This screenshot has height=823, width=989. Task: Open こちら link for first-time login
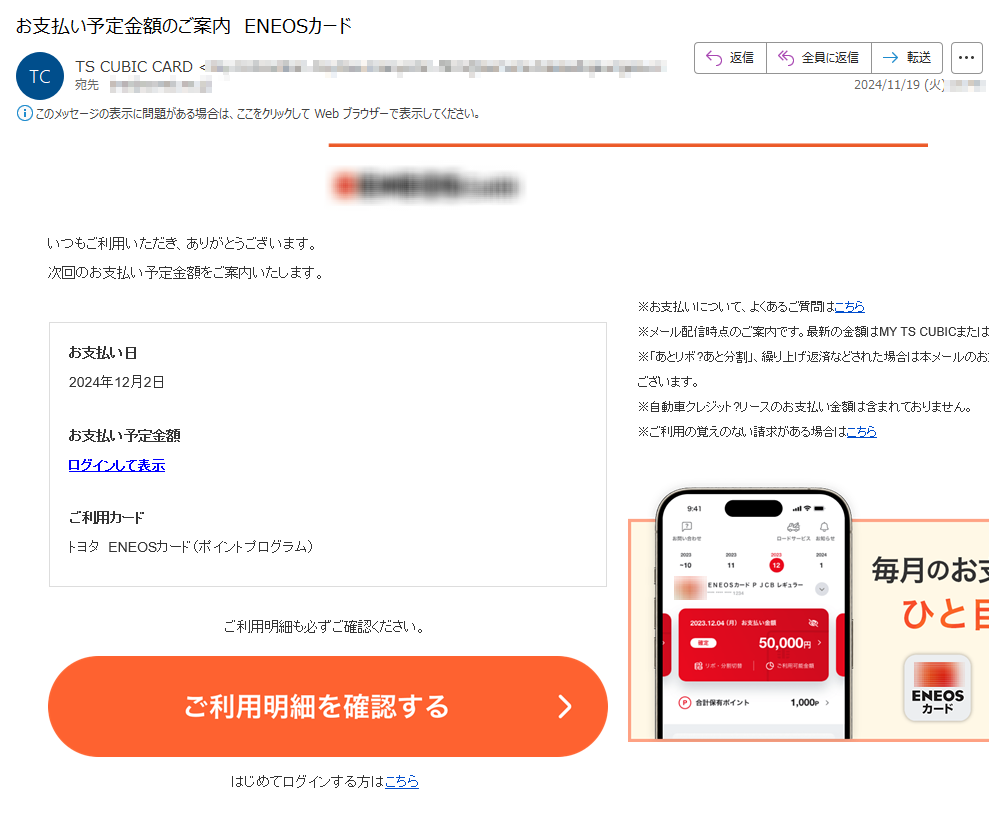[x=402, y=781]
